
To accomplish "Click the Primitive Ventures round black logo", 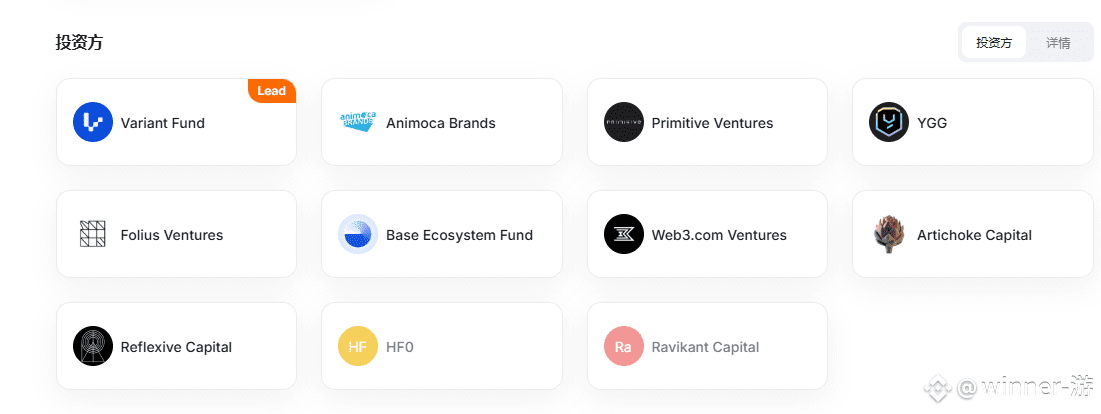I will click(624, 122).
